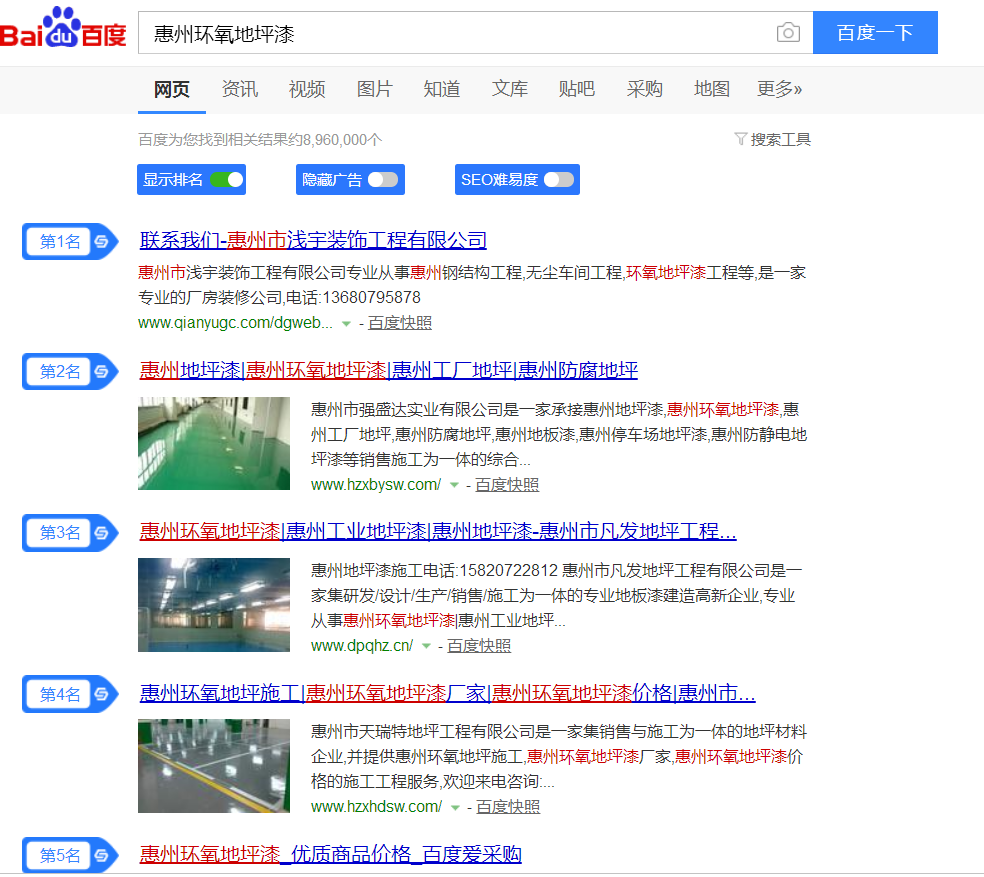Switch to the 知道 tab

(x=442, y=89)
